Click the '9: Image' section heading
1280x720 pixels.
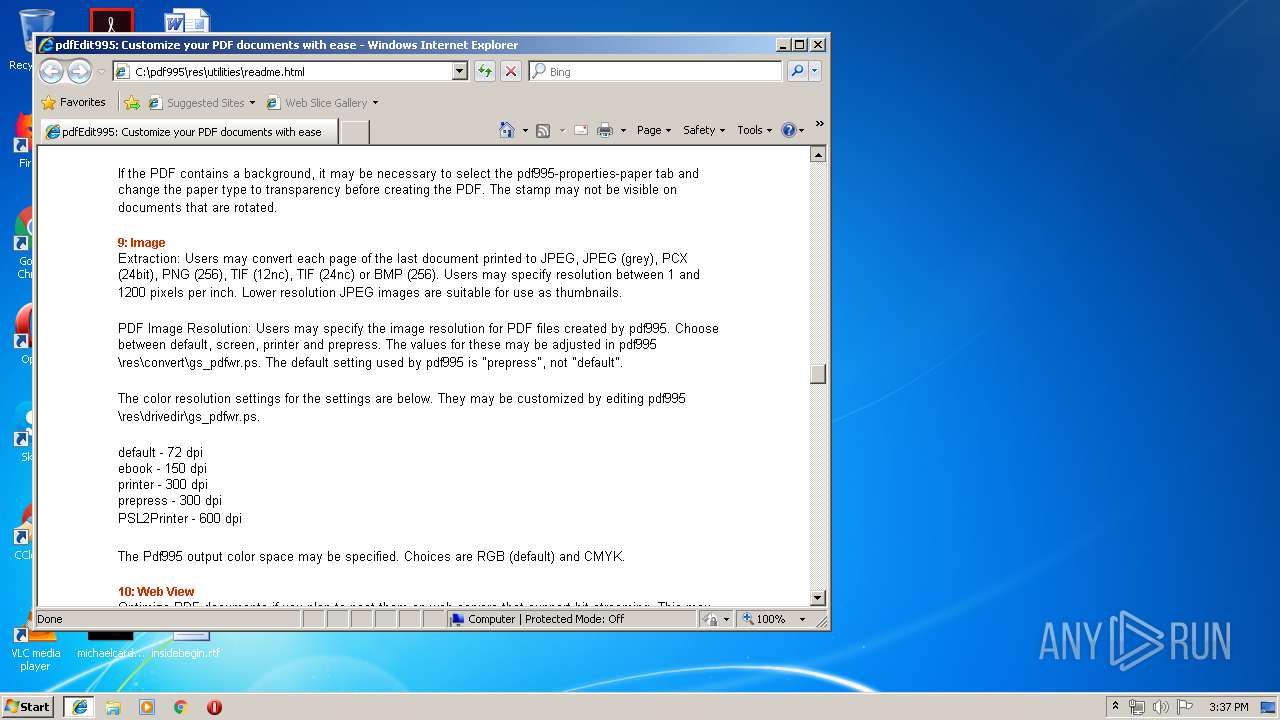(x=142, y=242)
